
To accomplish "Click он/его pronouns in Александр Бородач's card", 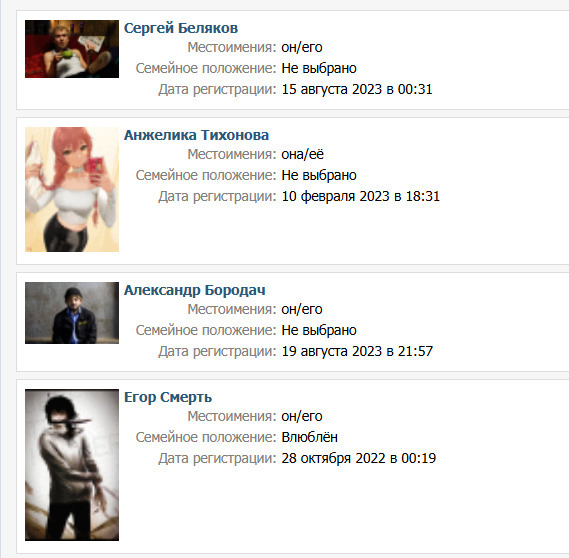I will 302,309.
